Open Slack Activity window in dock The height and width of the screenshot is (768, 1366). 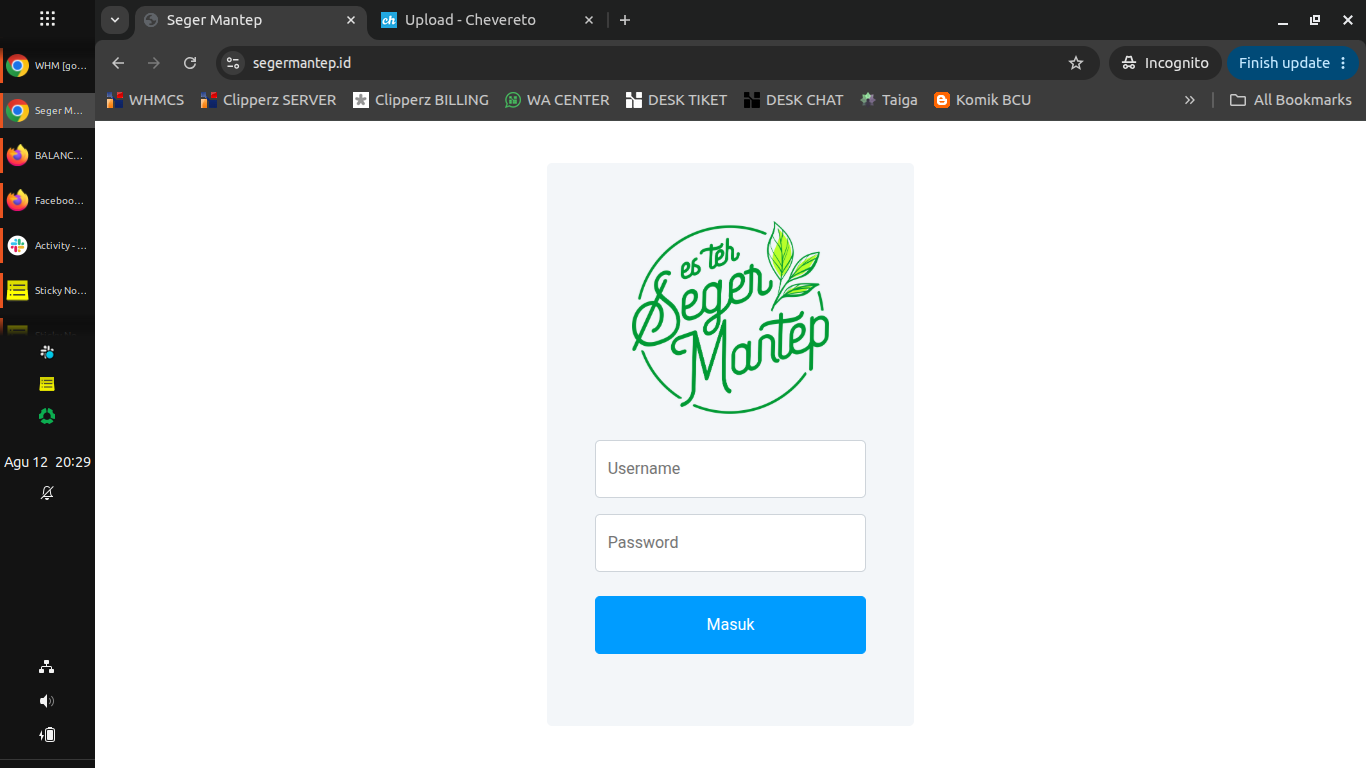(47, 246)
